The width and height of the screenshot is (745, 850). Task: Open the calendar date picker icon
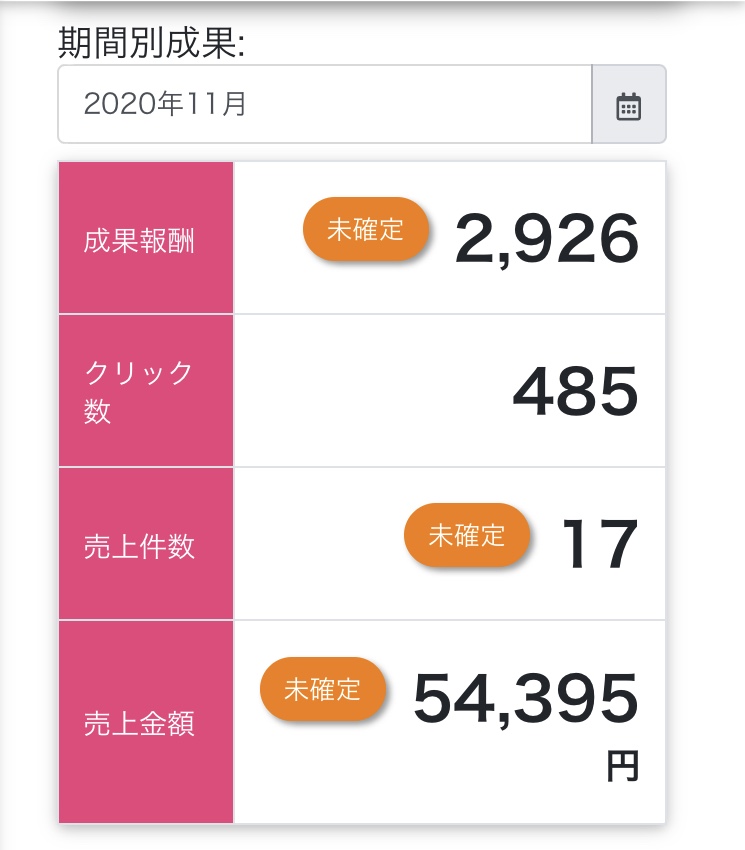pyautogui.click(x=629, y=104)
